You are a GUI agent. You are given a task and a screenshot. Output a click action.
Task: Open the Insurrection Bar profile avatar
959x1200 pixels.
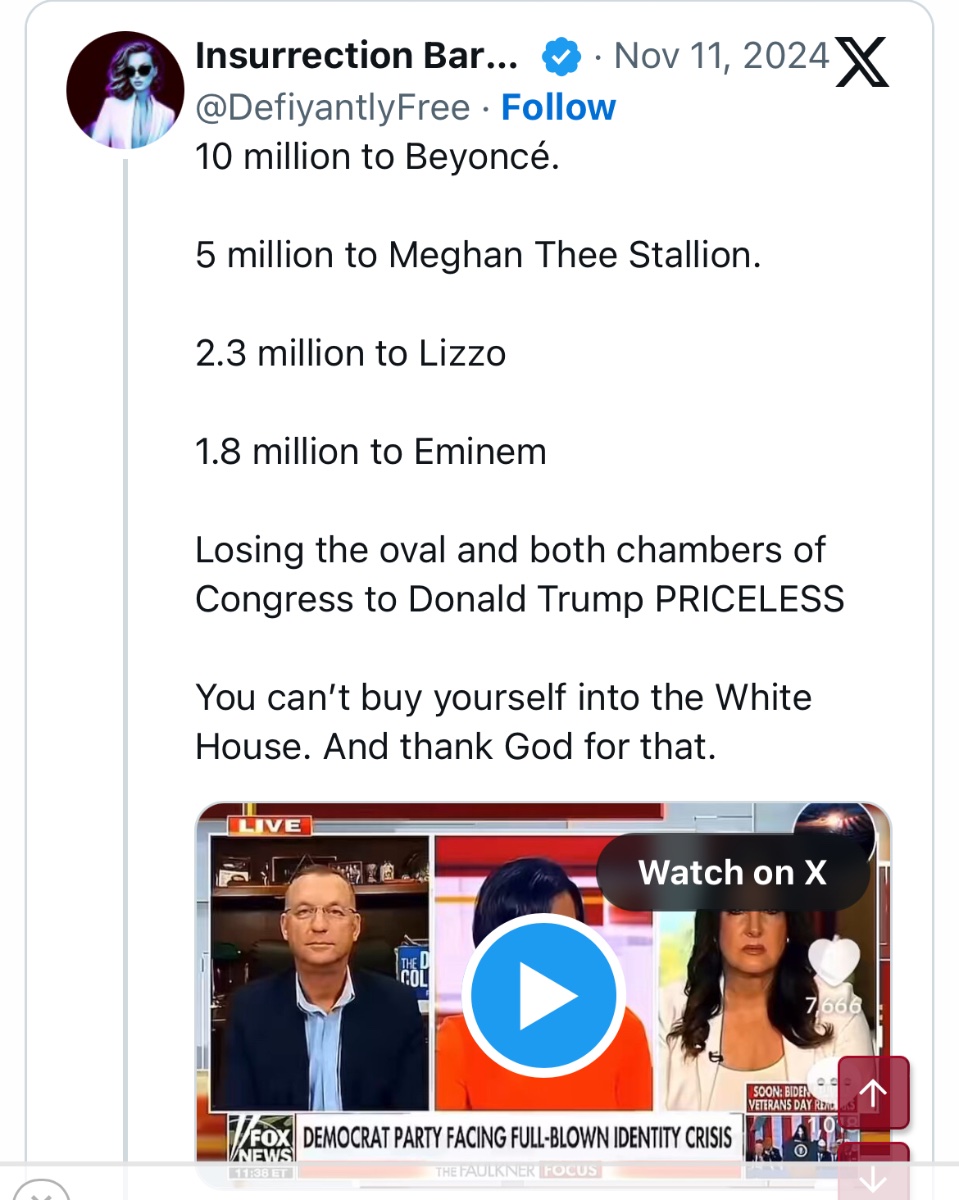coord(125,90)
